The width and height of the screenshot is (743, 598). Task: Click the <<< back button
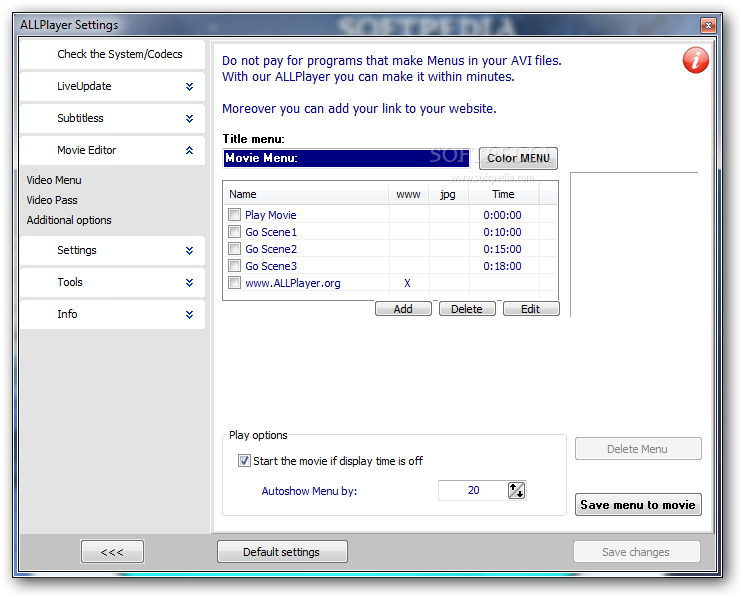[112, 552]
